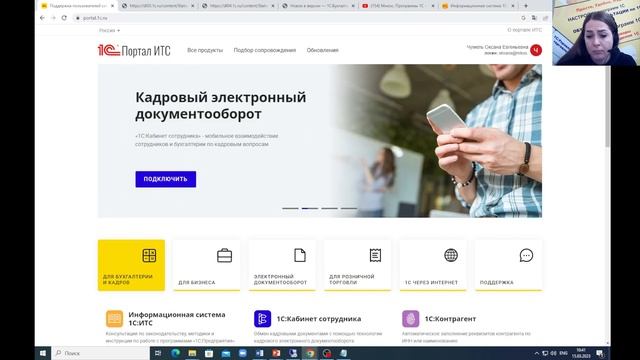Open the Windows Start menu

(x=43, y=353)
